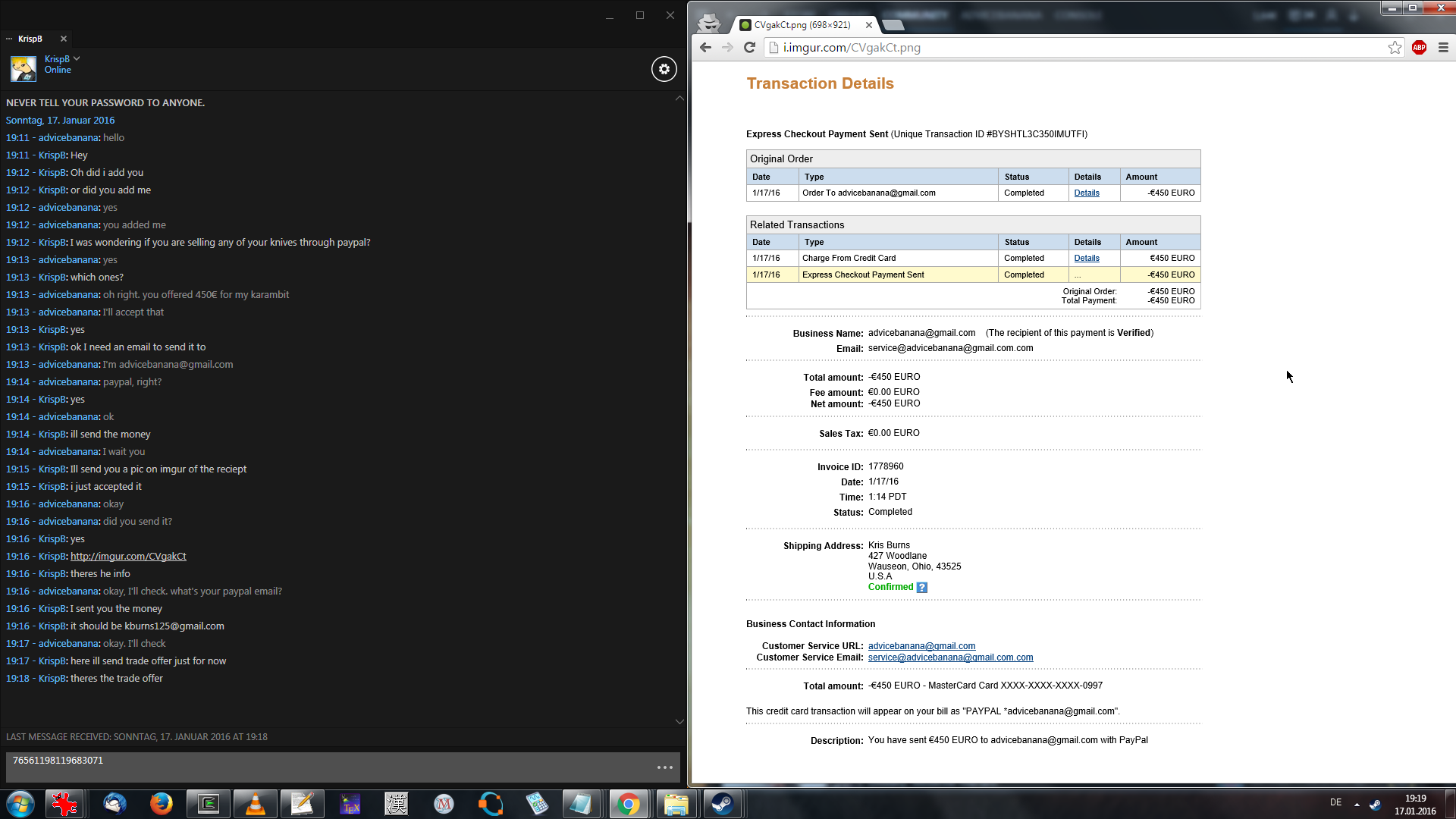Open the imgur.com/CVgakCt chat link

click(x=128, y=556)
